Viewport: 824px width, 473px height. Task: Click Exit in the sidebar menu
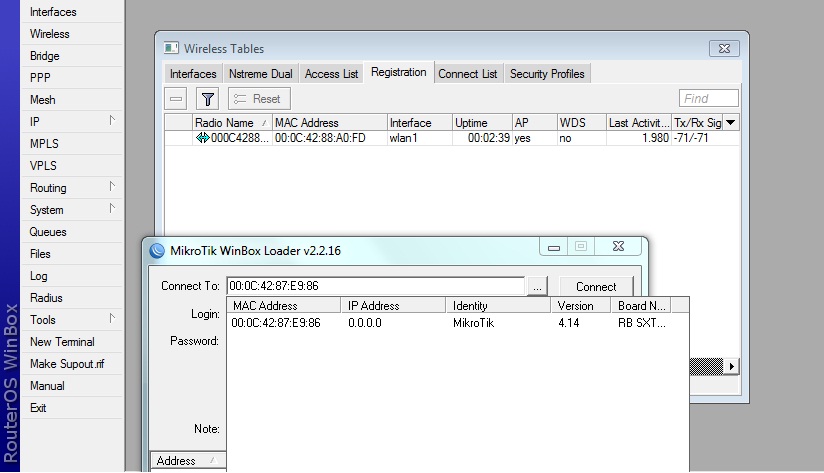coord(71,408)
